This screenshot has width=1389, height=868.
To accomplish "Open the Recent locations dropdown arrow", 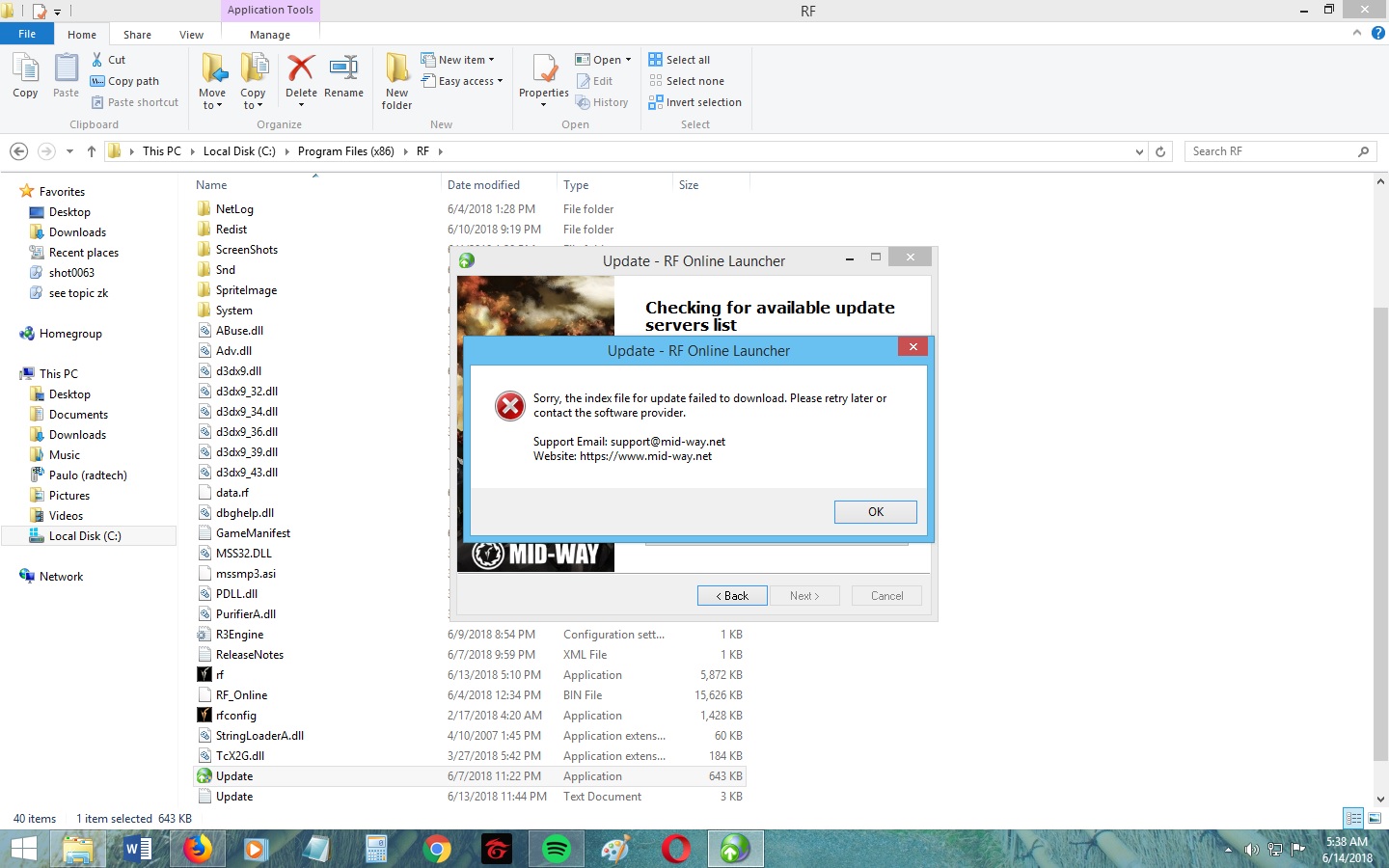I will coord(69,151).
